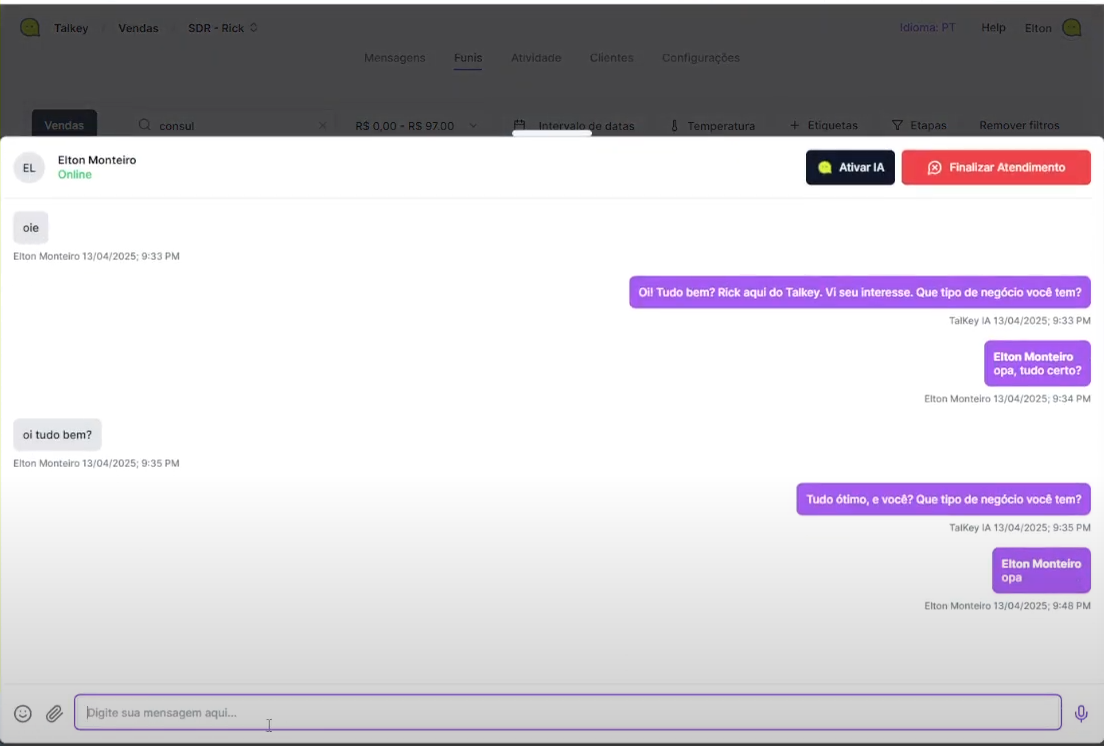This screenshot has width=1104, height=746.
Task: Open the R$ 0,00 - R$ 97,00 price dropdown
Action: [x=416, y=126]
